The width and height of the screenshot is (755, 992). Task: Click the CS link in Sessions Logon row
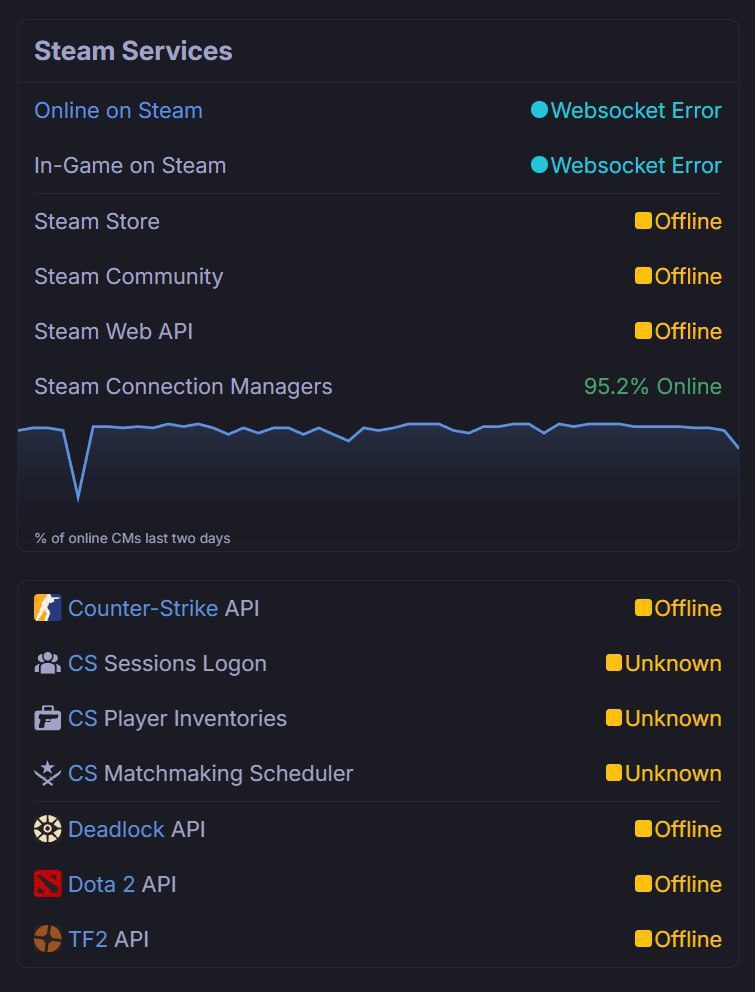click(83, 663)
